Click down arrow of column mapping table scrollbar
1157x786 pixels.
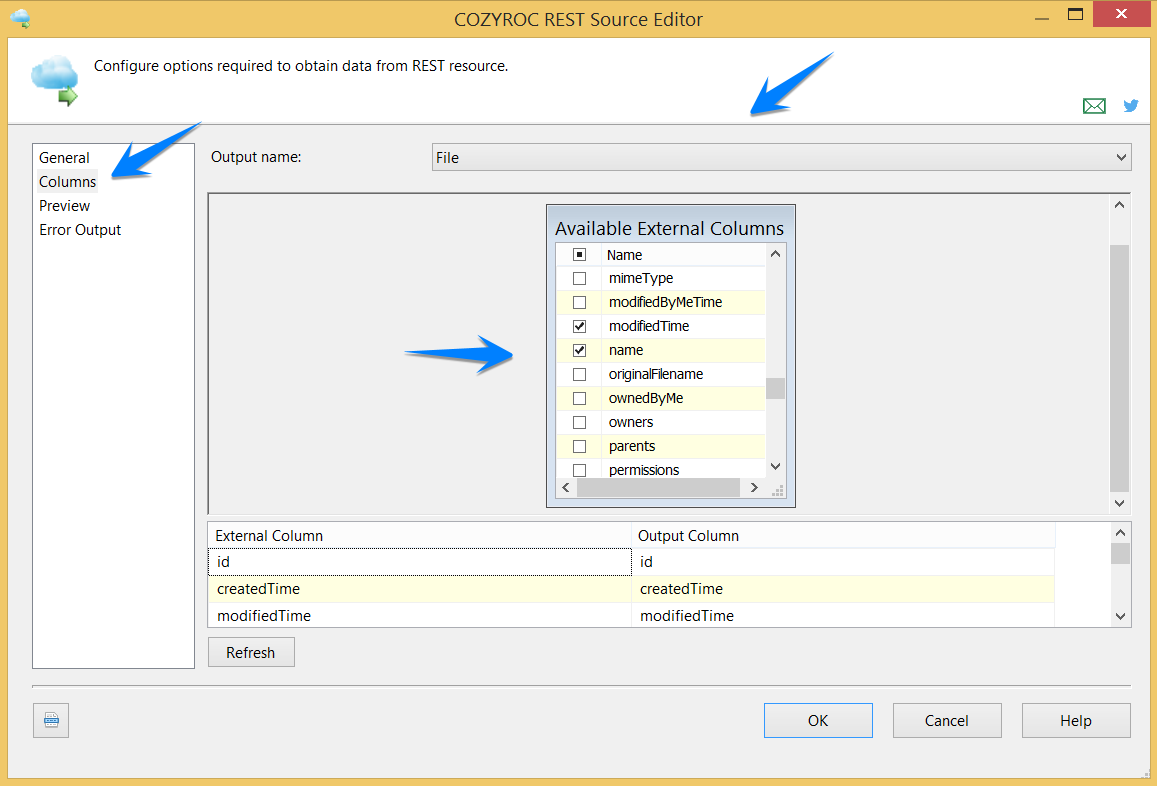pyautogui.click(x=1120, y=616)
